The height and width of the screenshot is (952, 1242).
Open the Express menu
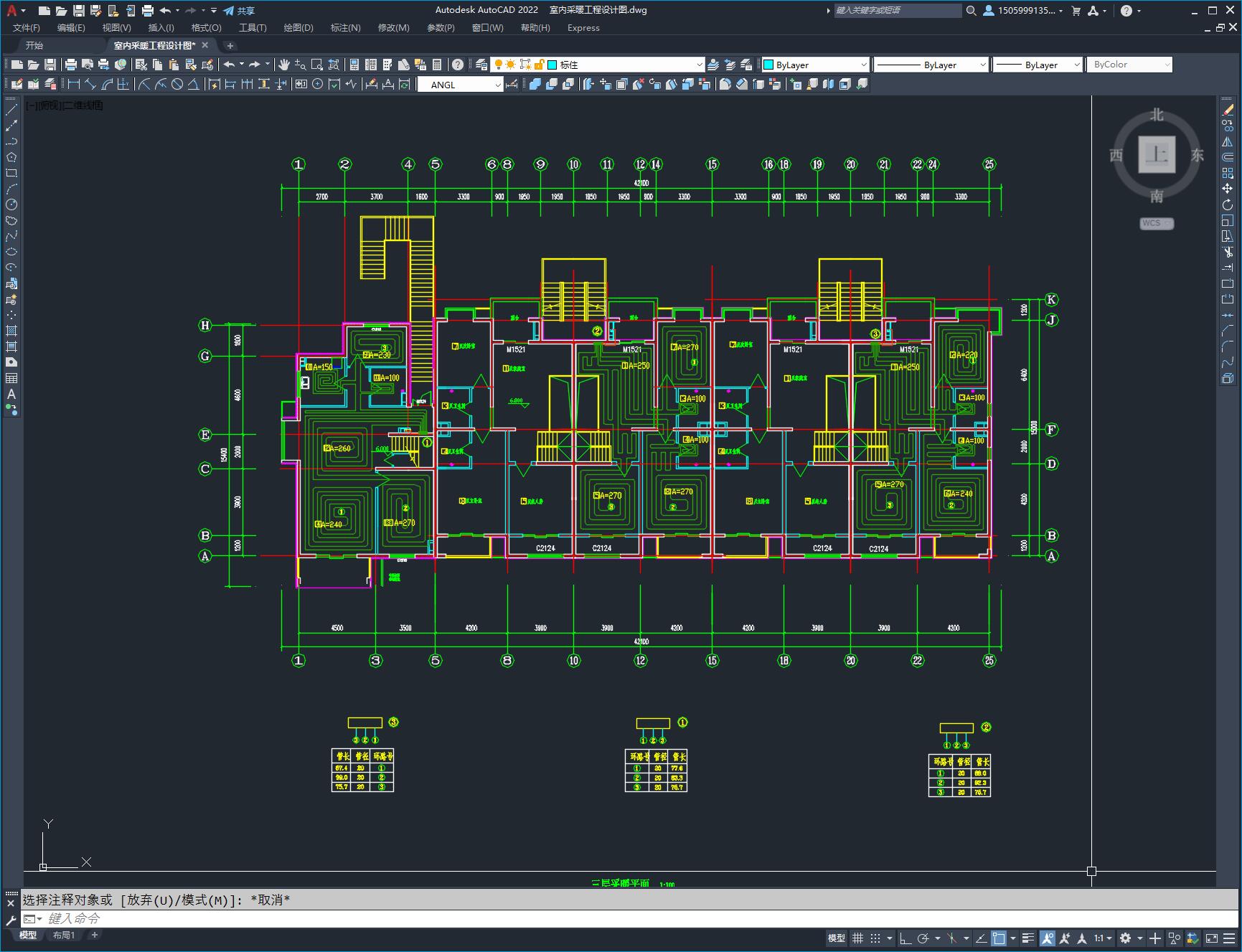click(x=583, y=27)
